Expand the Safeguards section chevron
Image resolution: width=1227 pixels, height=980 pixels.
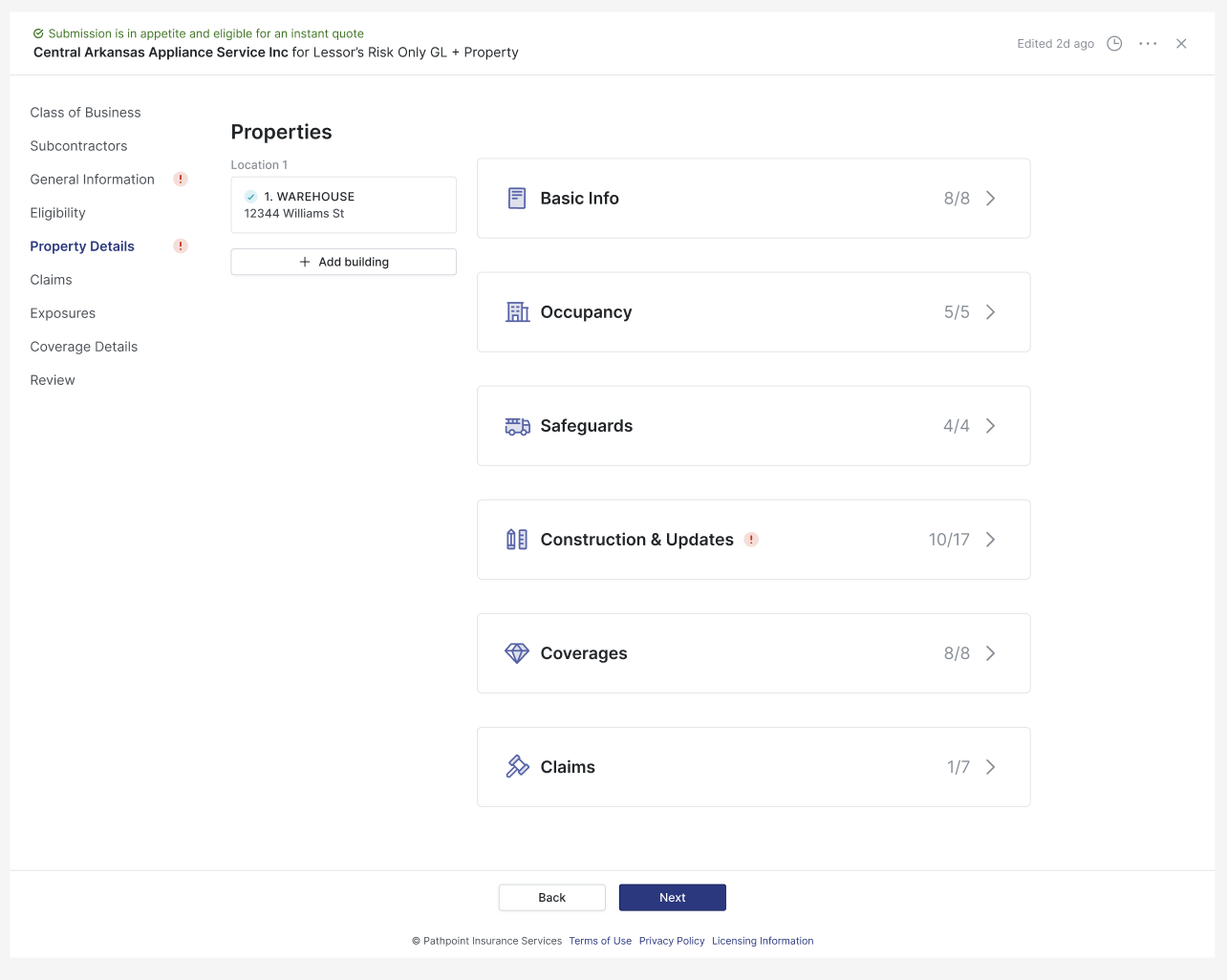(x=990, y=426)
